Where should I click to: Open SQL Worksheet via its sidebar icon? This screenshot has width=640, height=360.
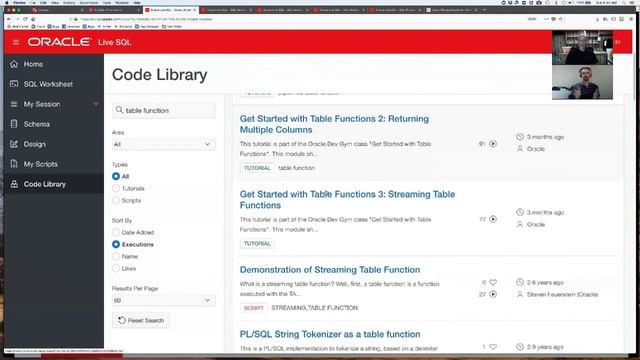coord(14,84)
